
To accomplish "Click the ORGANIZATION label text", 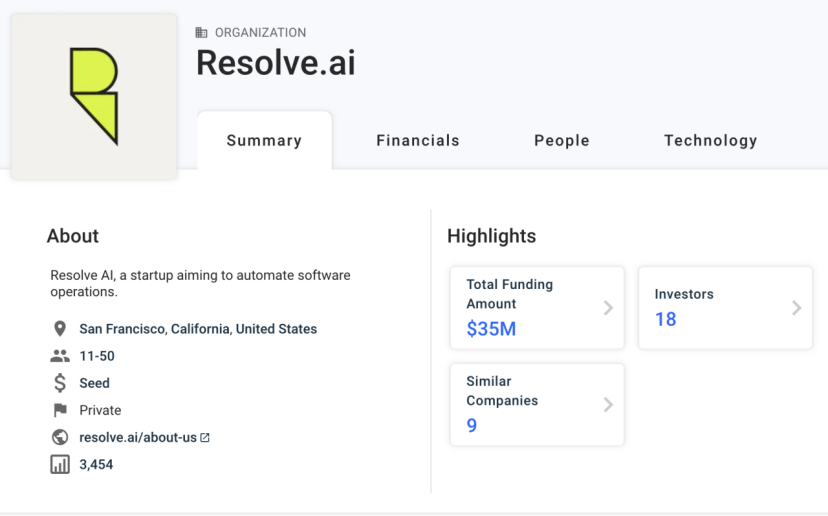I will [x=260, y=33].
